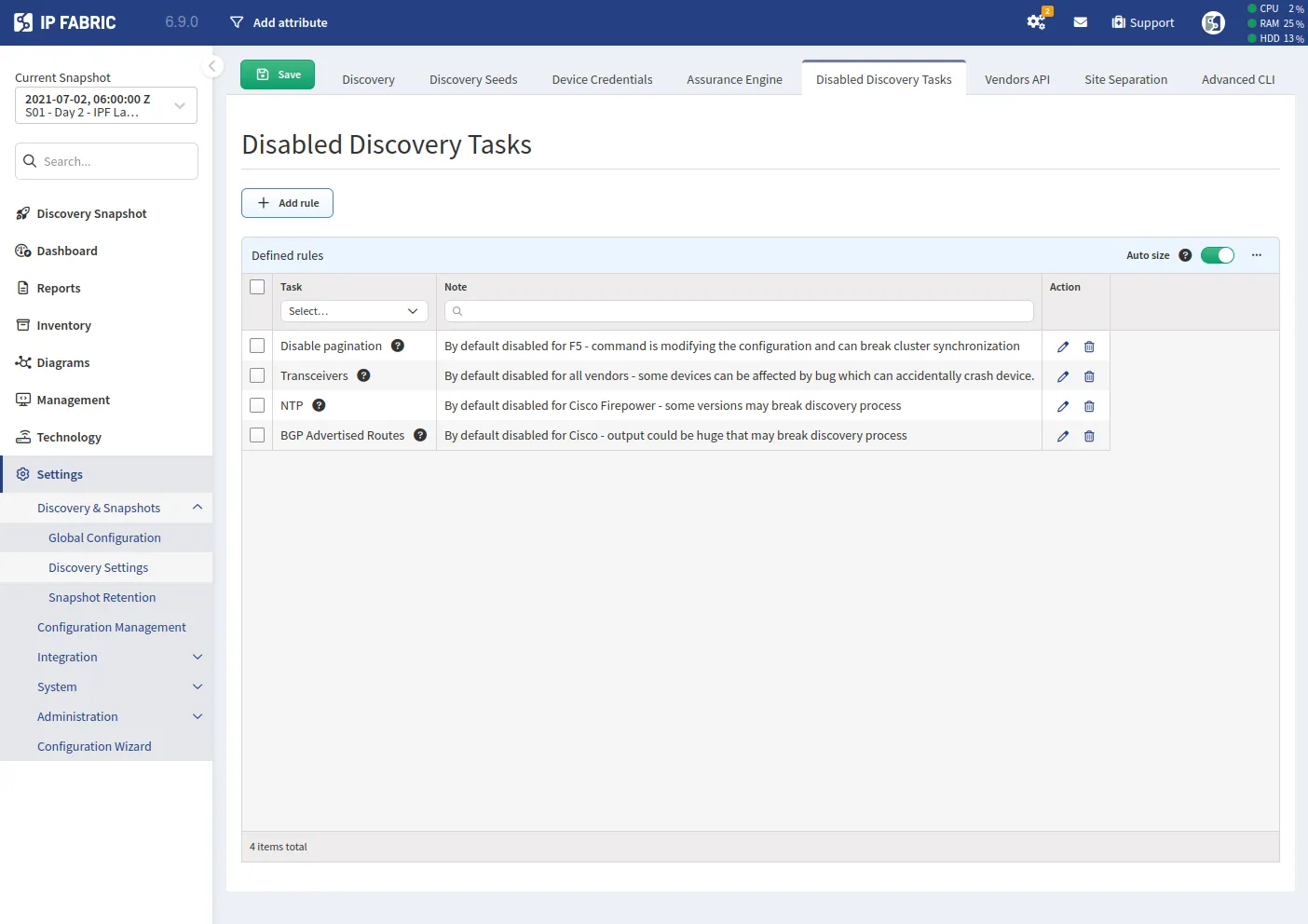The width and height of the screenshot is (1308, 924).
Task: Click the trash icon for BGP Advertised Routes
Action: (x=1089, y=436)
